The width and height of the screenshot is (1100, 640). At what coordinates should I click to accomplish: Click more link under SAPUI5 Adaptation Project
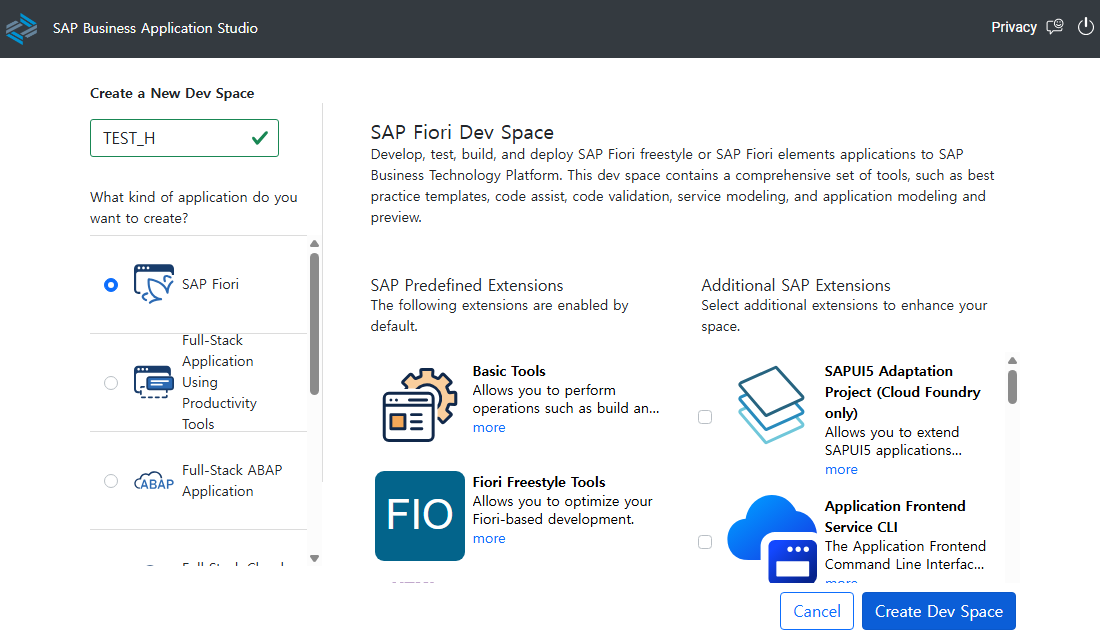click(x=841, y=469)
